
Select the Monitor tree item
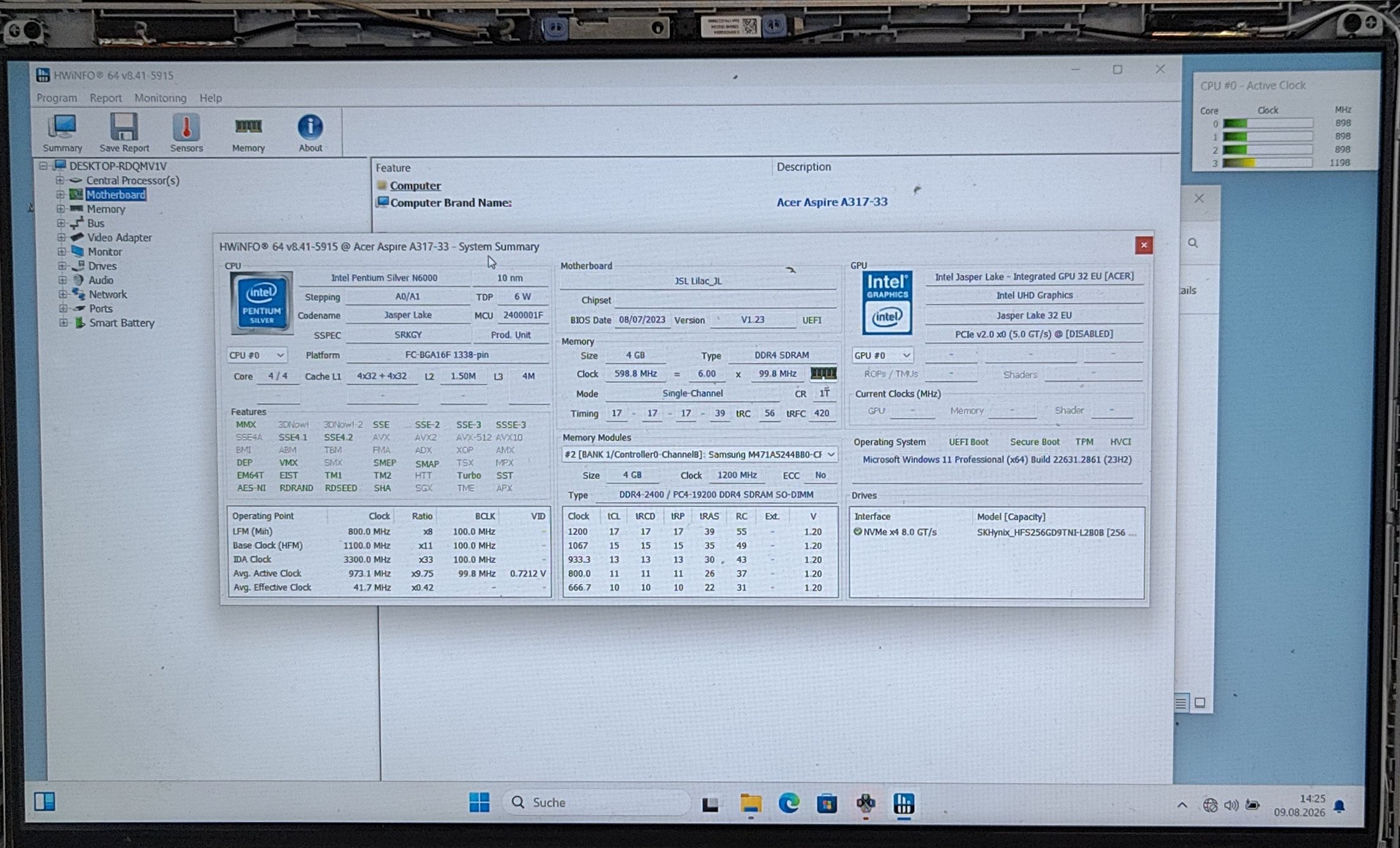point(104,252)
